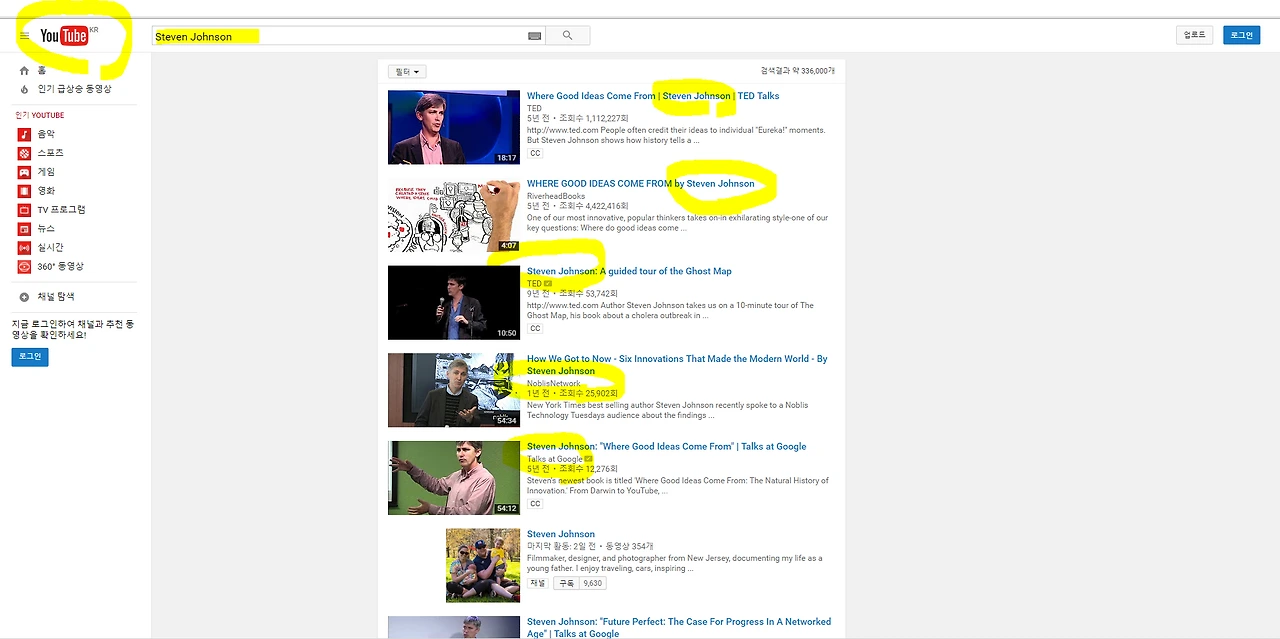
Task: Select the Movies category icon
Action: [25, 191]
